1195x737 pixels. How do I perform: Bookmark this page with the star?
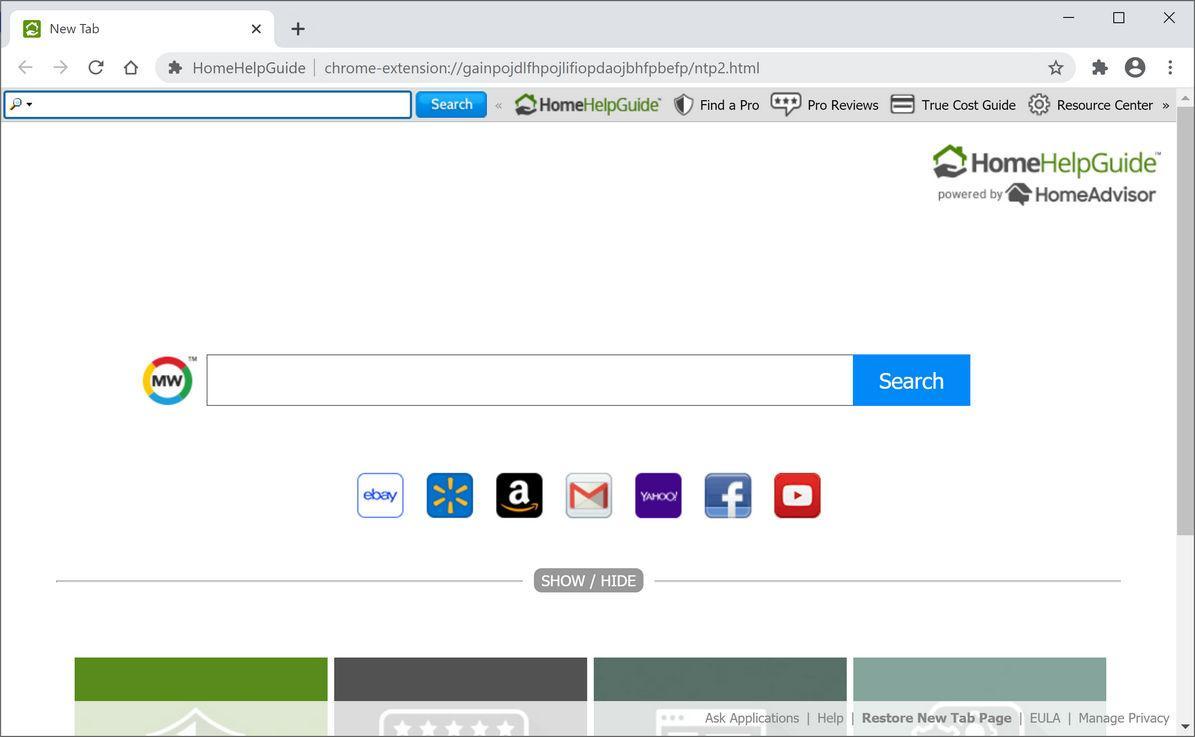click(x=1056, y=68)
